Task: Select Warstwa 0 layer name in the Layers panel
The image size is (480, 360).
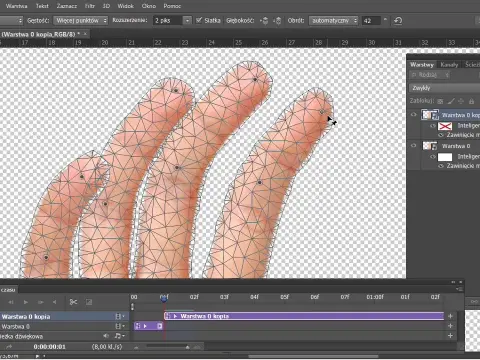Action: [456, 146]
